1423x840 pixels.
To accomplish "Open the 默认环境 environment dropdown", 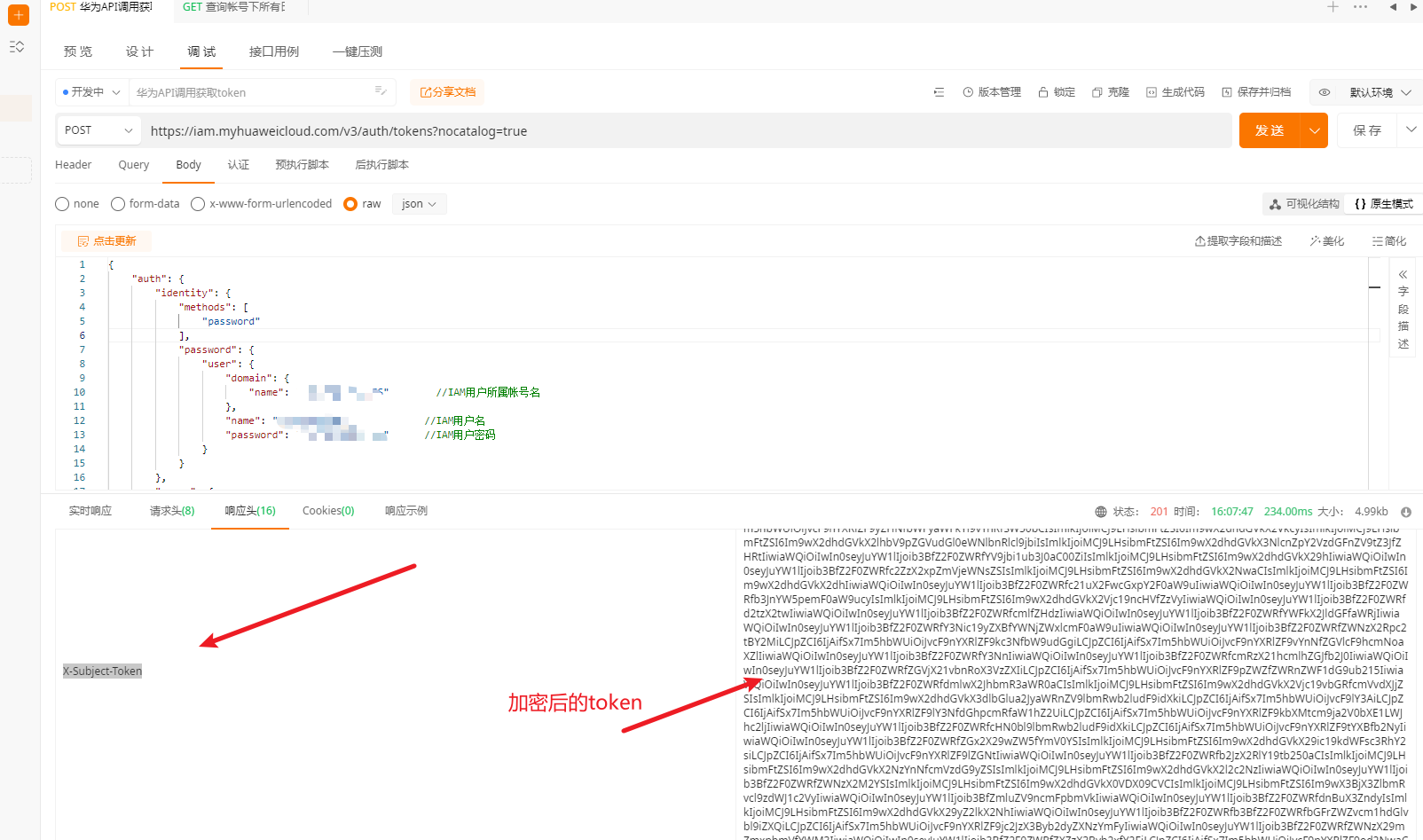I will coord(1380,92).
